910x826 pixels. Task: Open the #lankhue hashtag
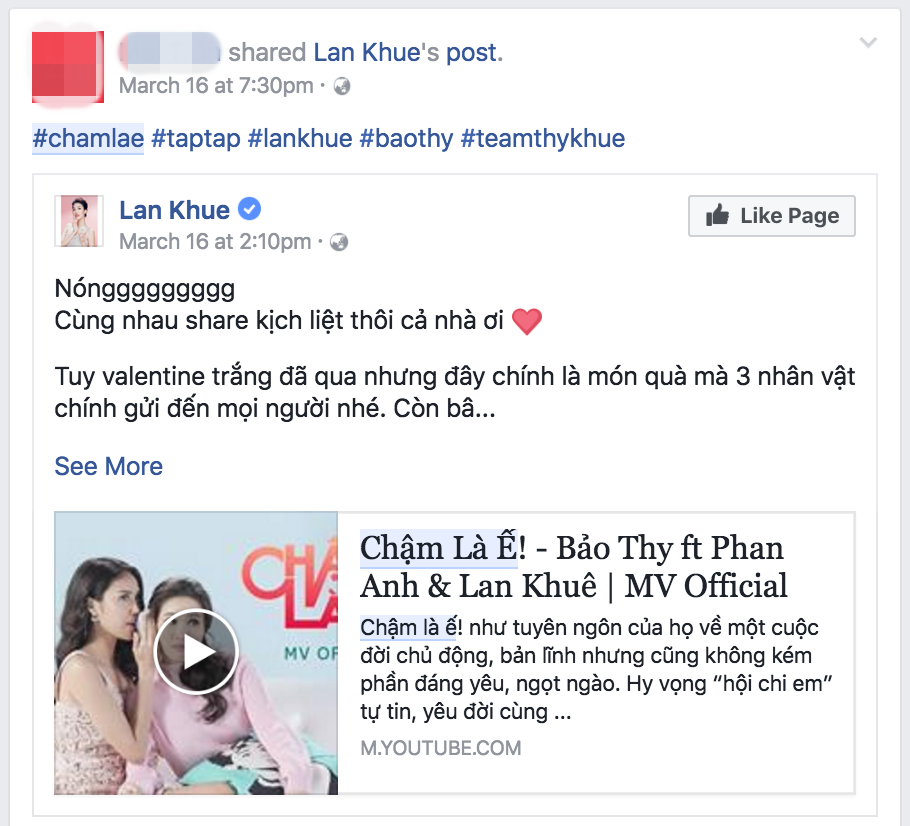click(x=300, y=139)
